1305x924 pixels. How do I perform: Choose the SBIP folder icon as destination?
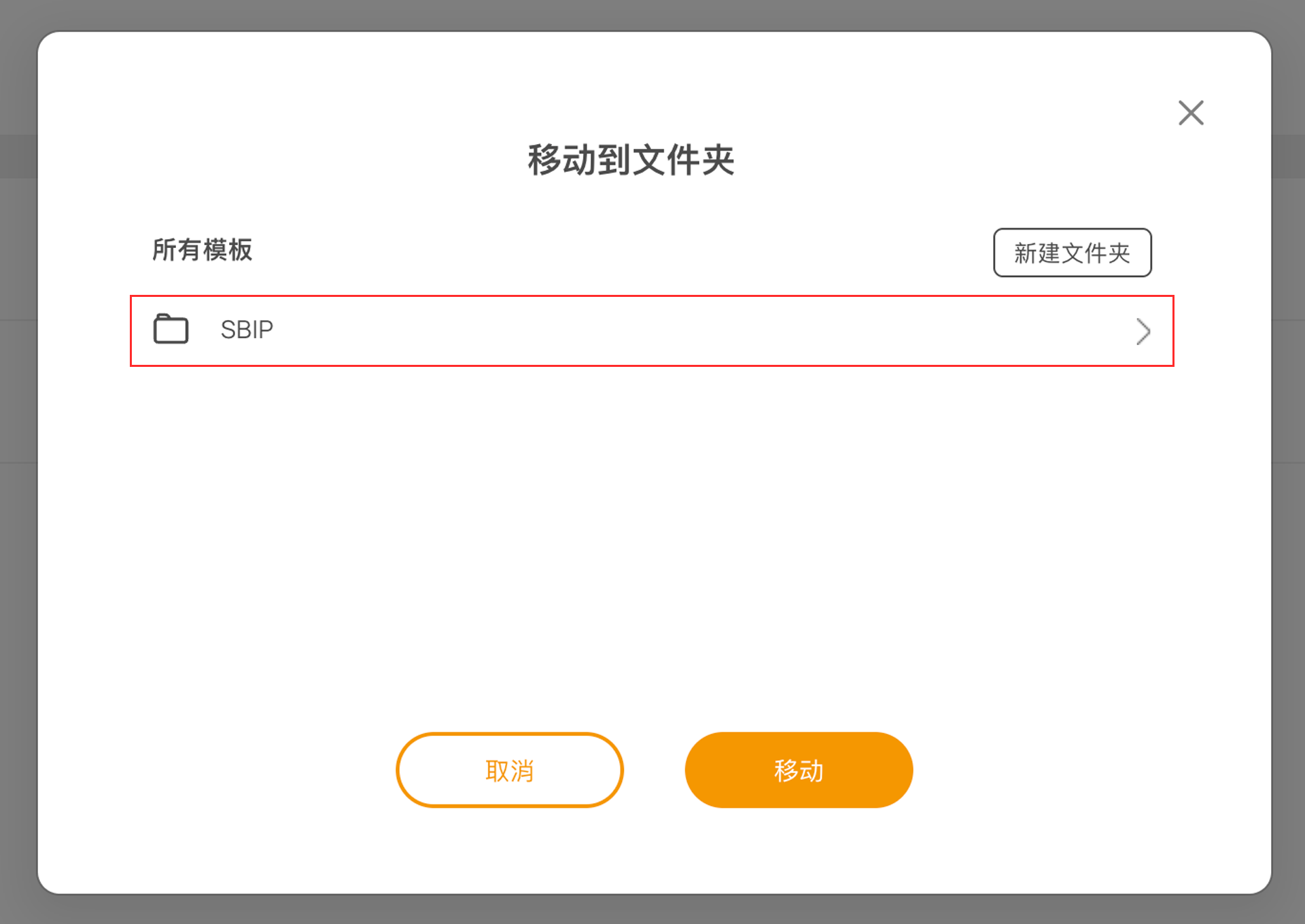point(171,330)
